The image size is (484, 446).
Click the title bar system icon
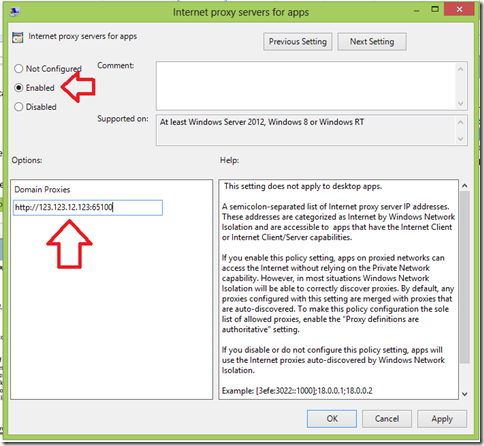point(15,12)
